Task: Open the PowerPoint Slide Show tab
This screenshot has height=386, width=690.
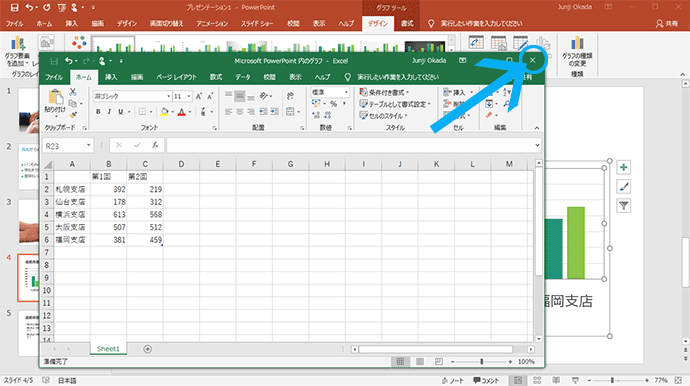Action: (x=257, y=23)
